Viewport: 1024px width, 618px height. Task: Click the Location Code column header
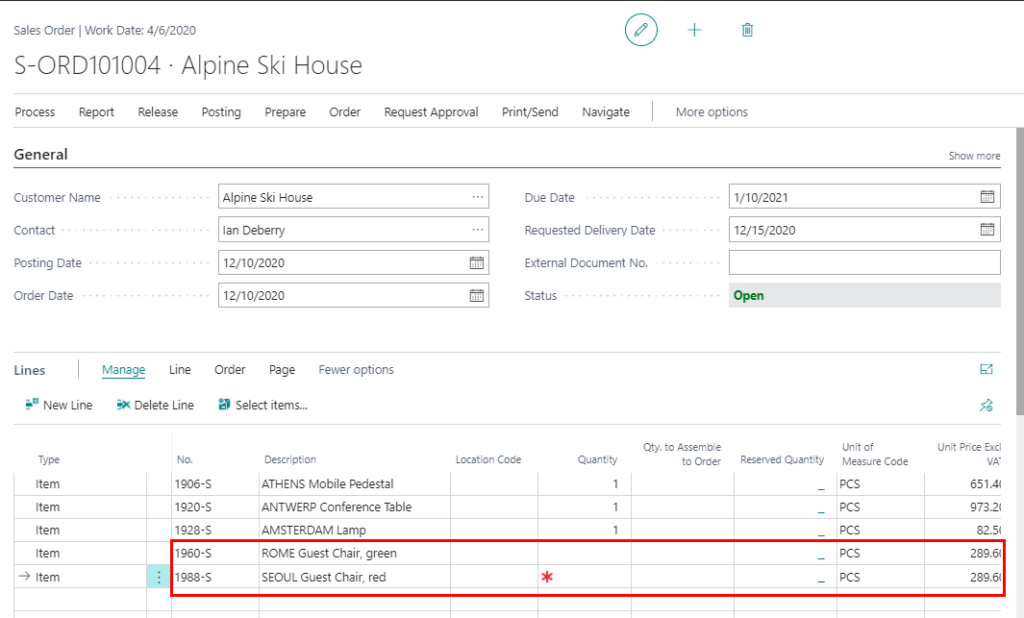(x=488, y=459)
